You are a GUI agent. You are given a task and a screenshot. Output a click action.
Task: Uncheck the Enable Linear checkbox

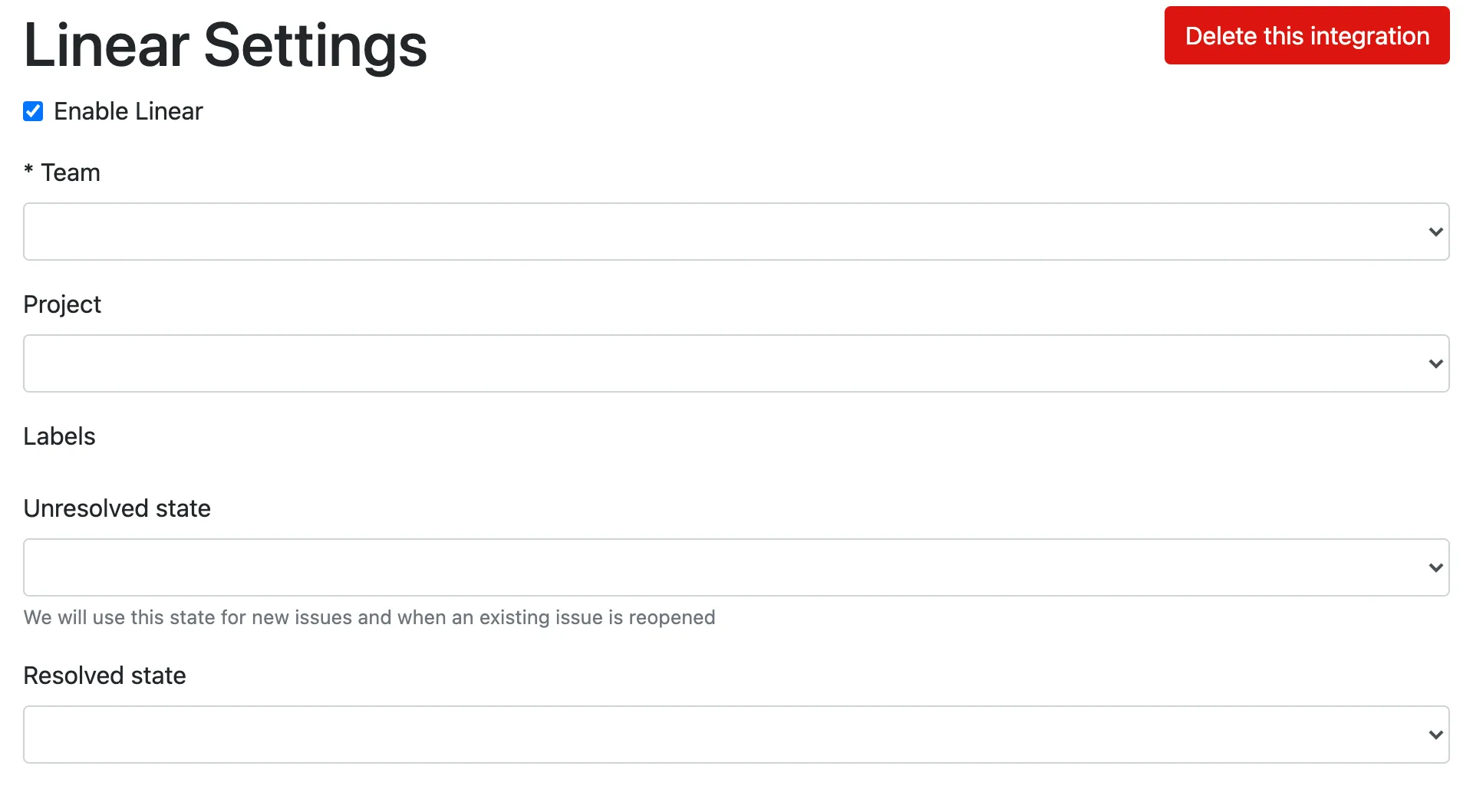pos(33,111)
